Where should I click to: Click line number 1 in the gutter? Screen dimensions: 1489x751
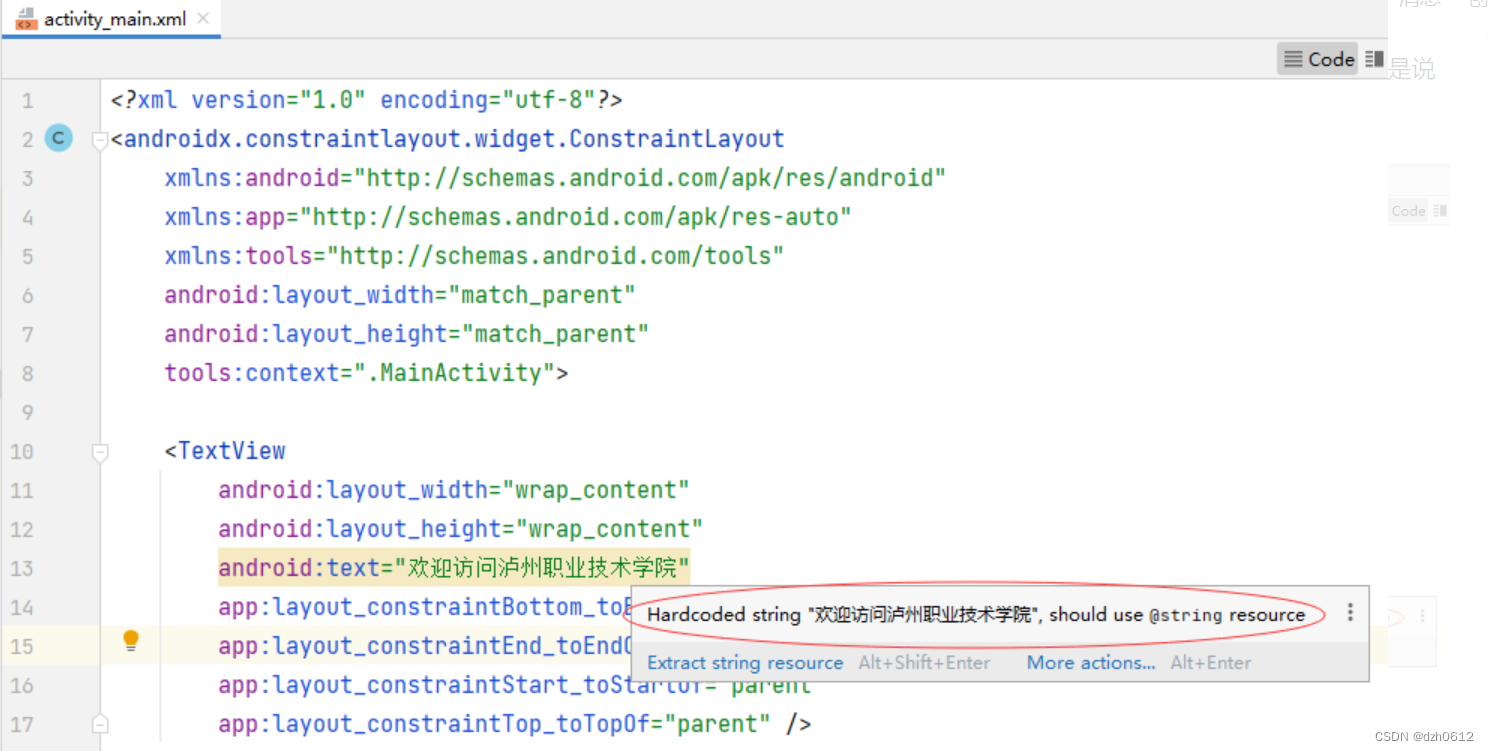coord(27,100)
